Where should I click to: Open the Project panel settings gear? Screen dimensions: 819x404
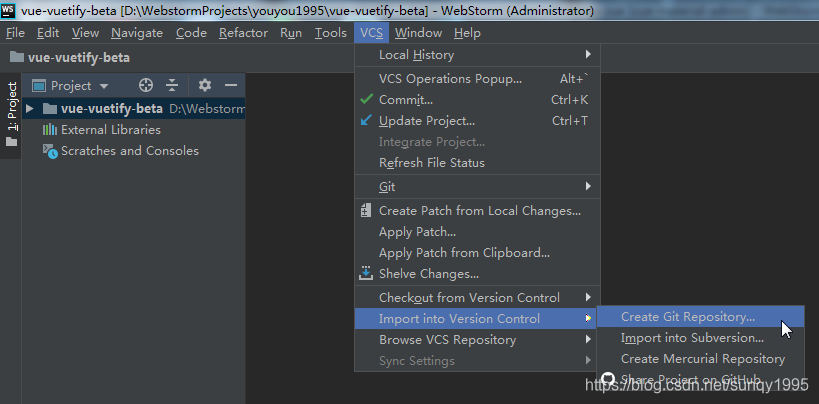[205, 85]
